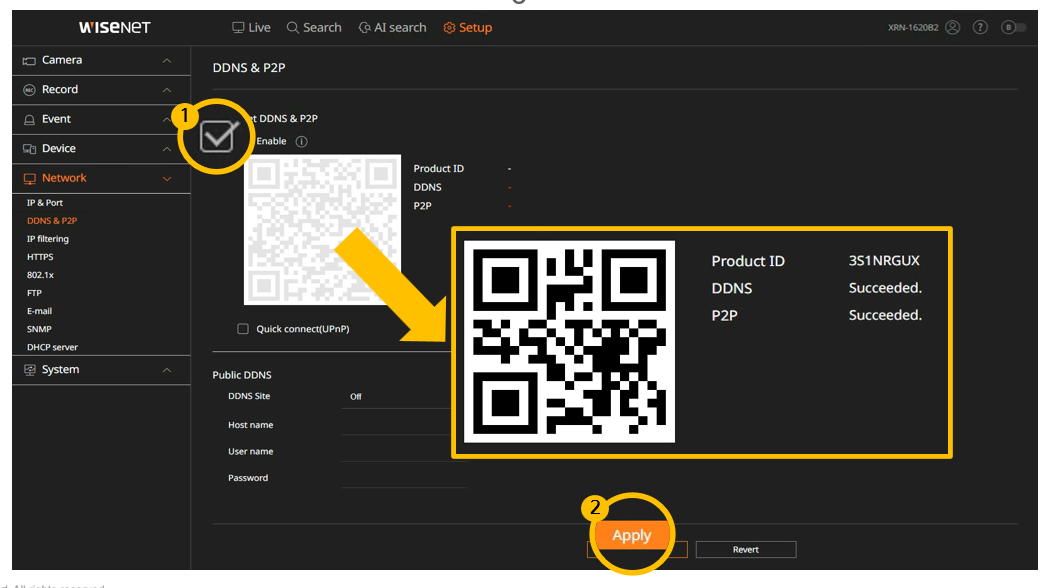
Task: Click the Event bell icon in sidebar
Action: (29, 120)
